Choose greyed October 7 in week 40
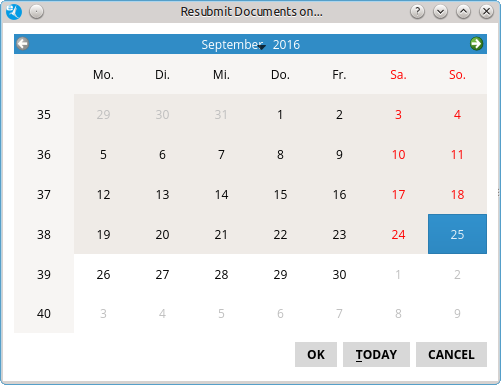Viewport: 501px width, 385px height. click(339, 313)
